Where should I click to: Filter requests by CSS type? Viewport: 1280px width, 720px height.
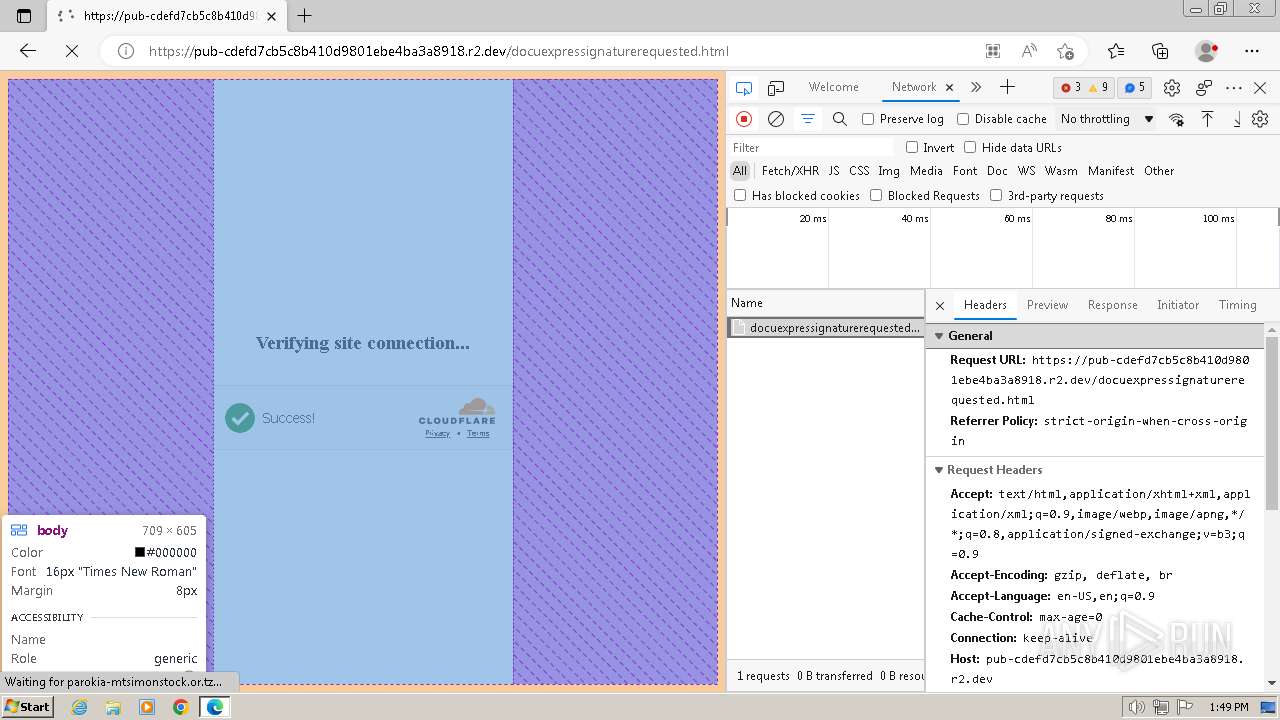coord(859,171)
